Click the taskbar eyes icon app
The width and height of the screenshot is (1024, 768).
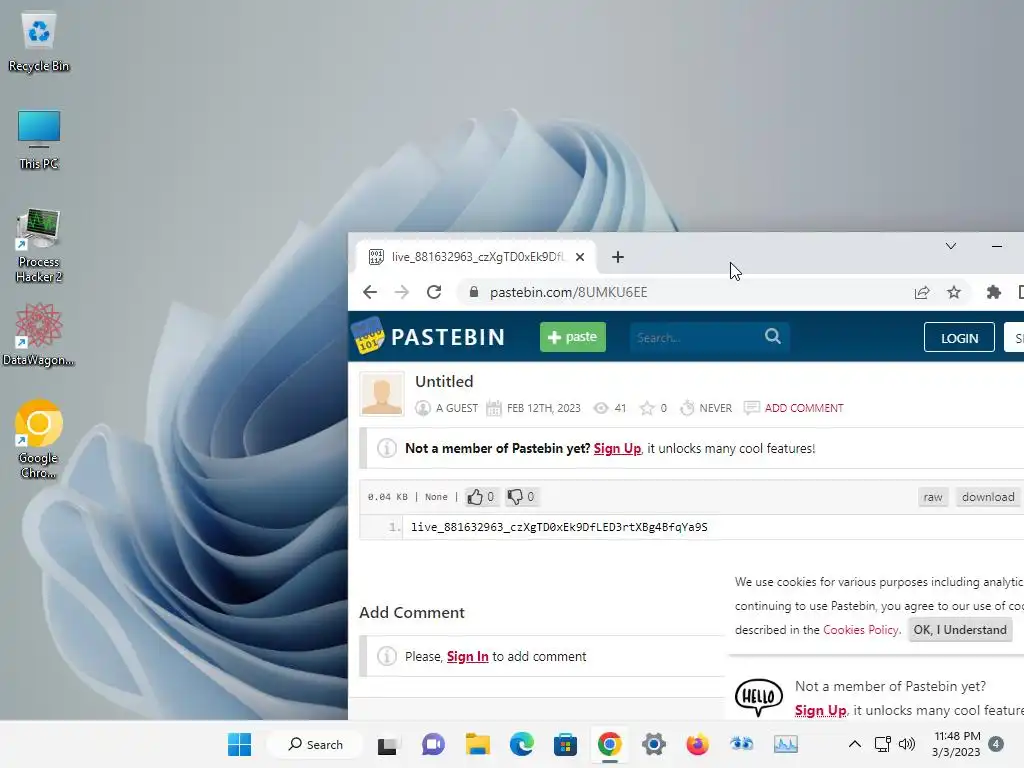741,744
